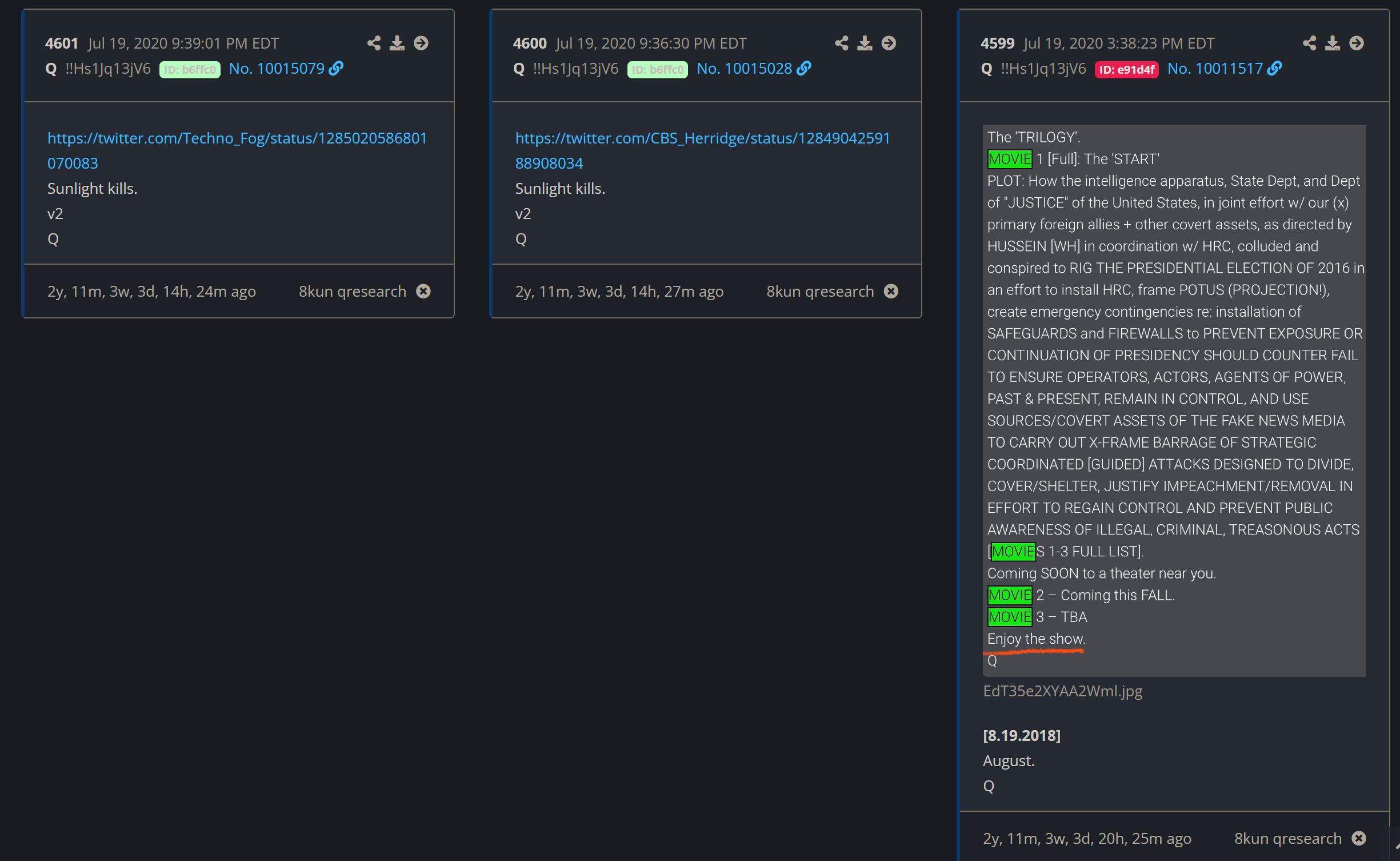
Task: Click tripcode !!Hs1Jq13jV6 on post 4600
Action: pyautogui.click(x=576, y=69)
